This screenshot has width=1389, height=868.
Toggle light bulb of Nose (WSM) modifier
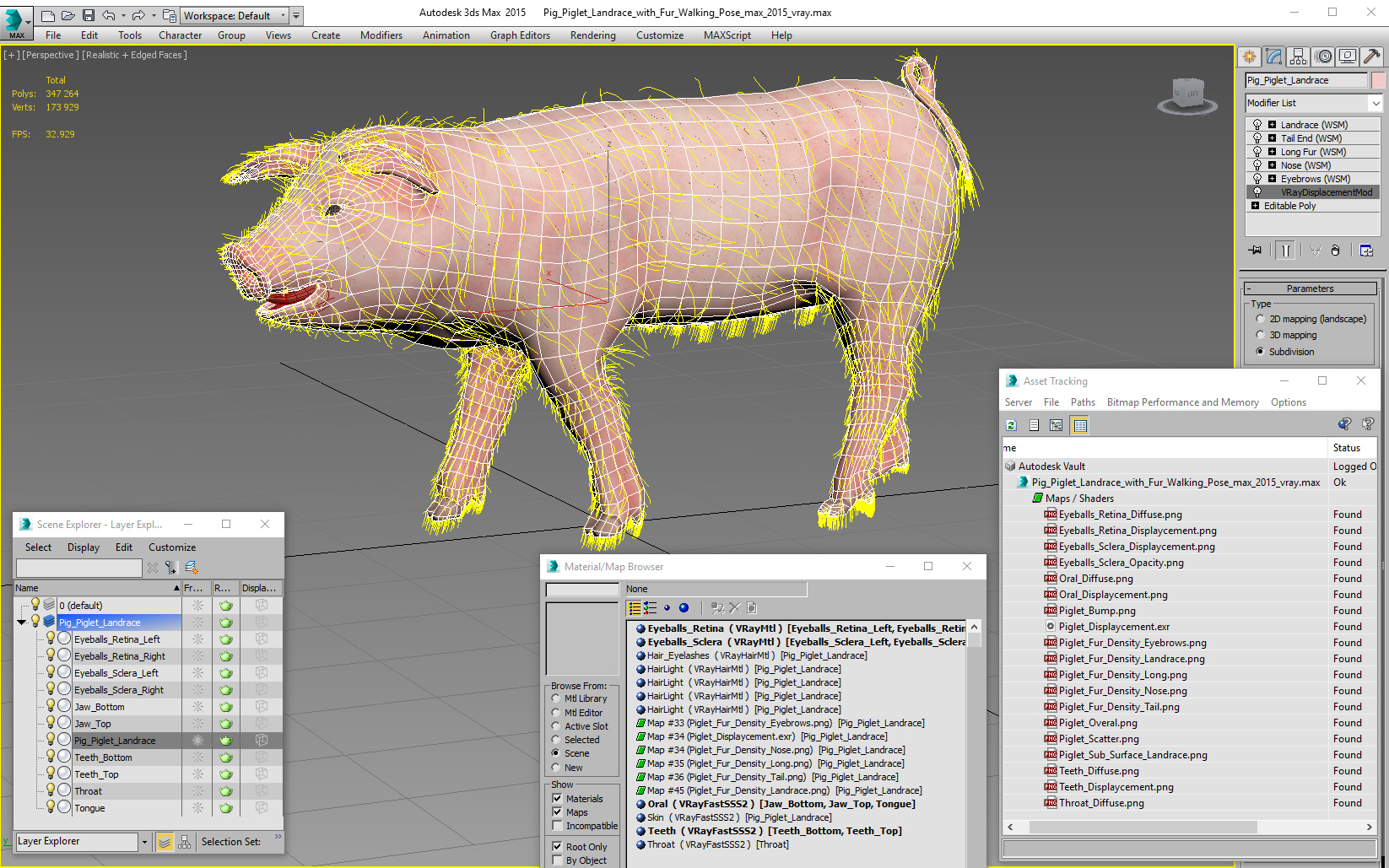coord(1257,165)
